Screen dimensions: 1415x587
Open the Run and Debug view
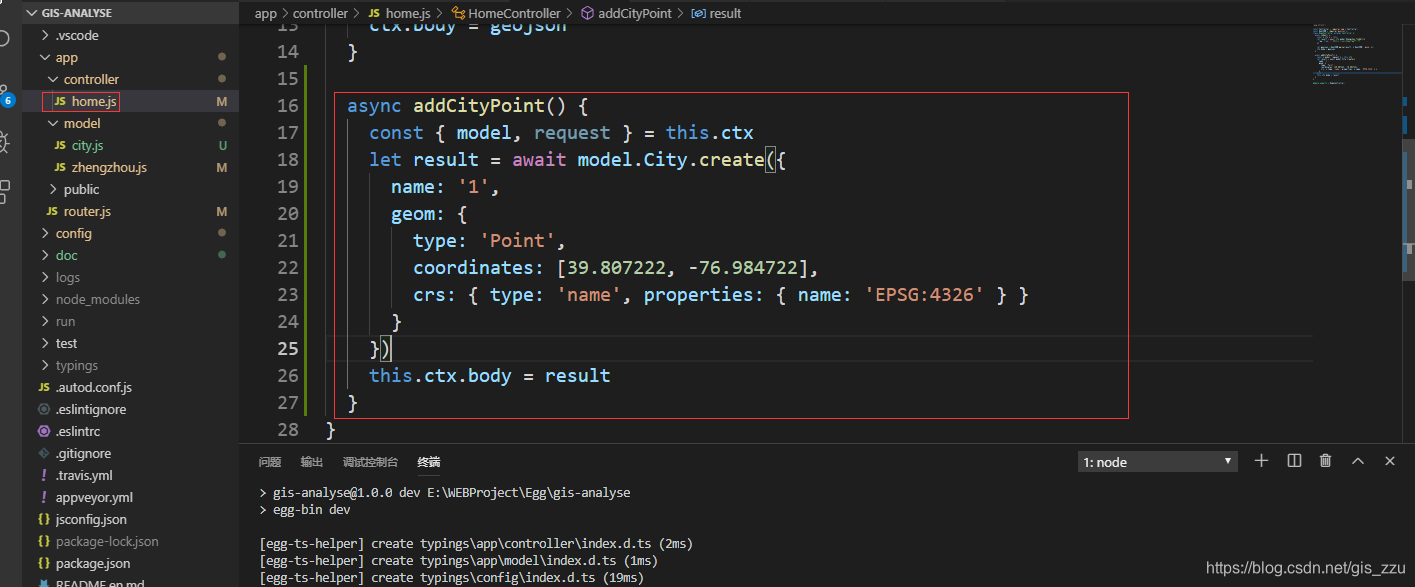point(5,142)
